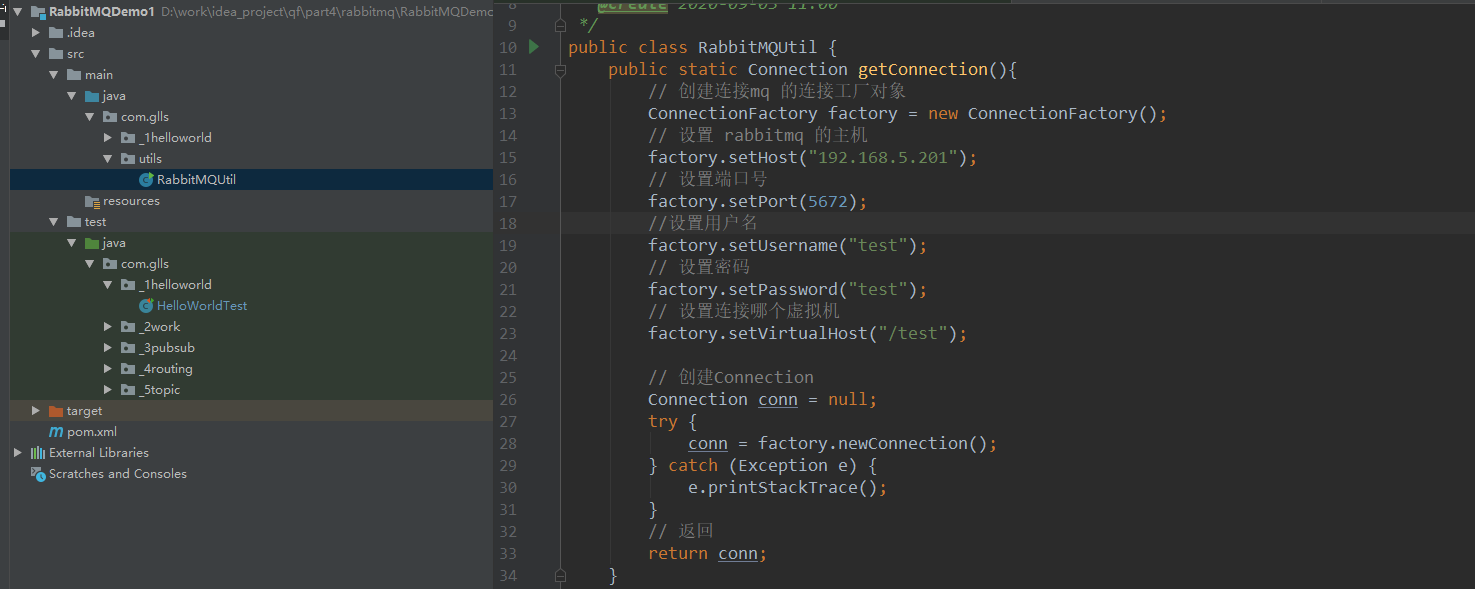1475x589 pixels.
Task: Select com.glls package label under test
Action: pyautogui.click(x=145, y=264)
